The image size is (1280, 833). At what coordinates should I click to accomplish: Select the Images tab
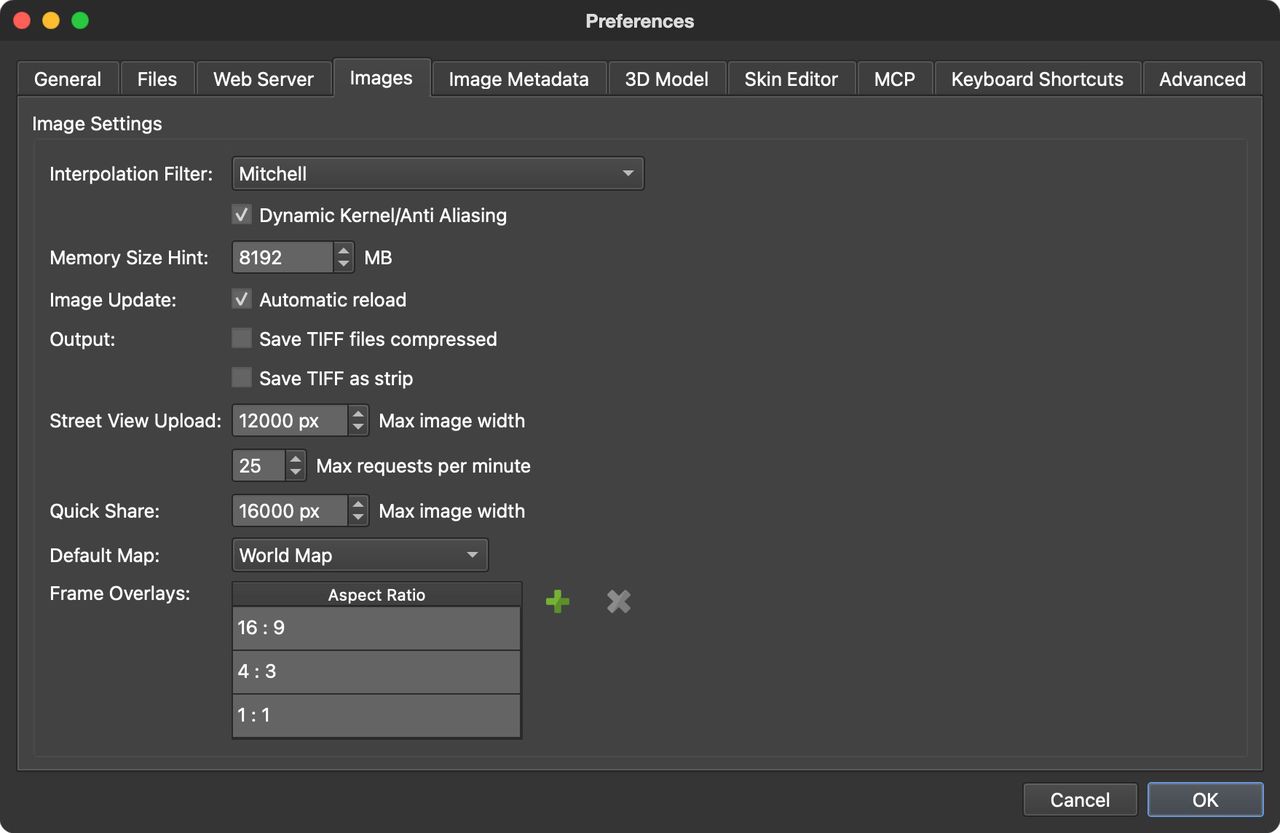click(x=381, y=78)
